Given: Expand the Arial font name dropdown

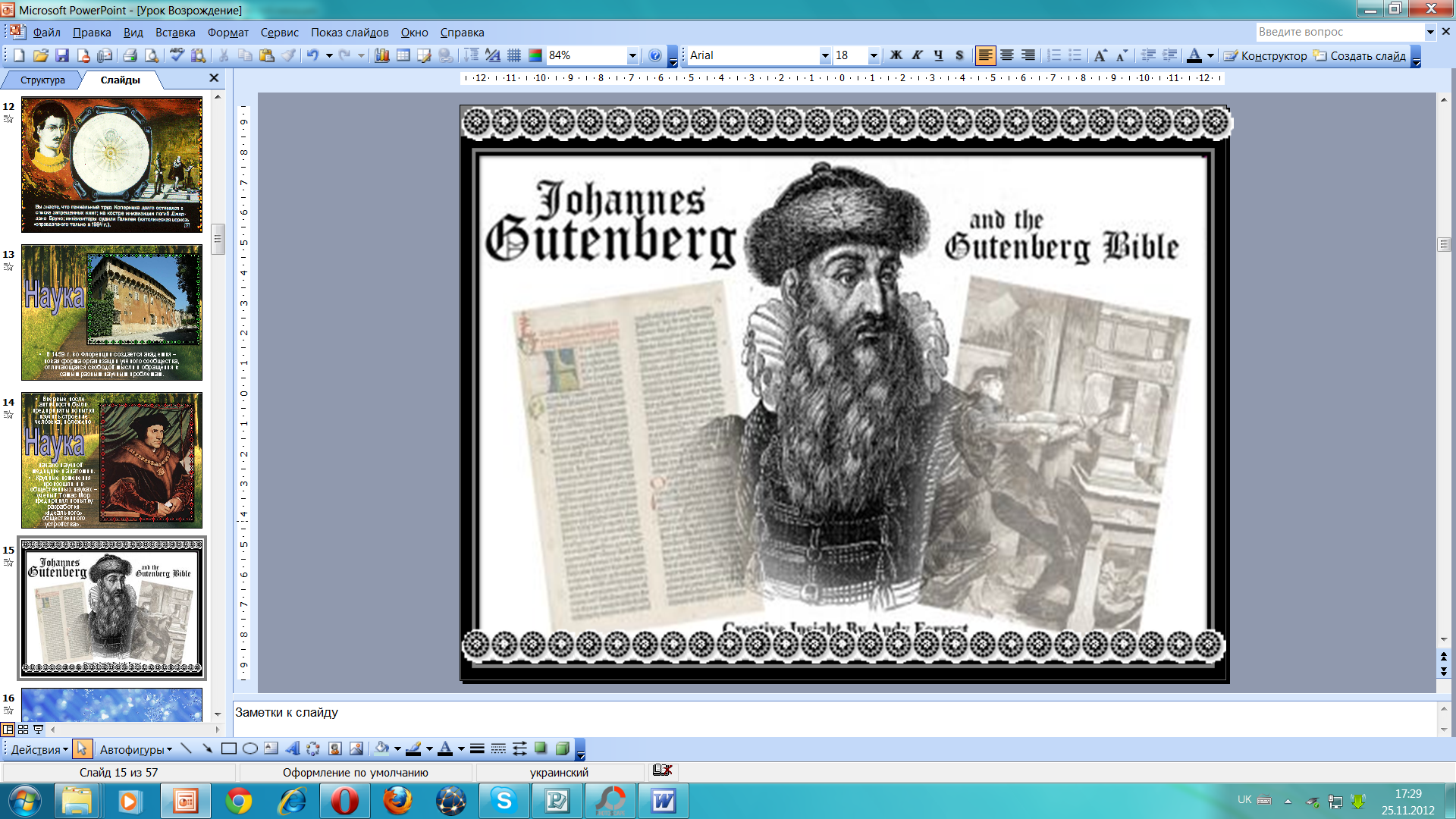Looking at the screenshot, I should 825,55.
